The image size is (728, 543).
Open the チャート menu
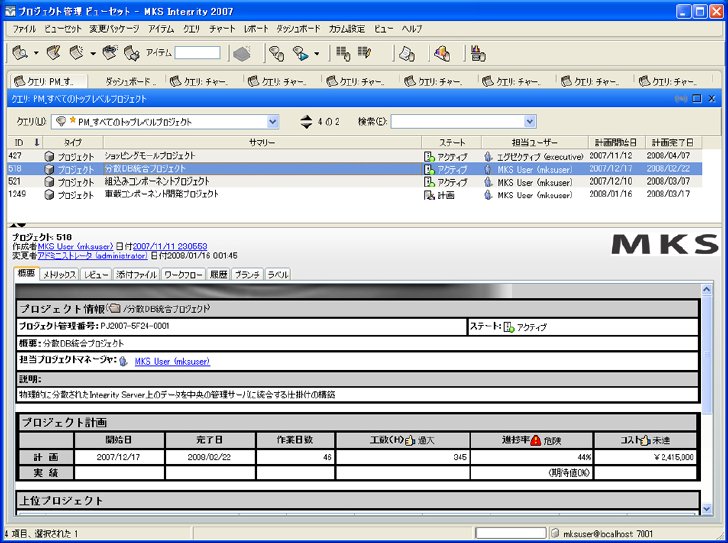click(222, 29)
